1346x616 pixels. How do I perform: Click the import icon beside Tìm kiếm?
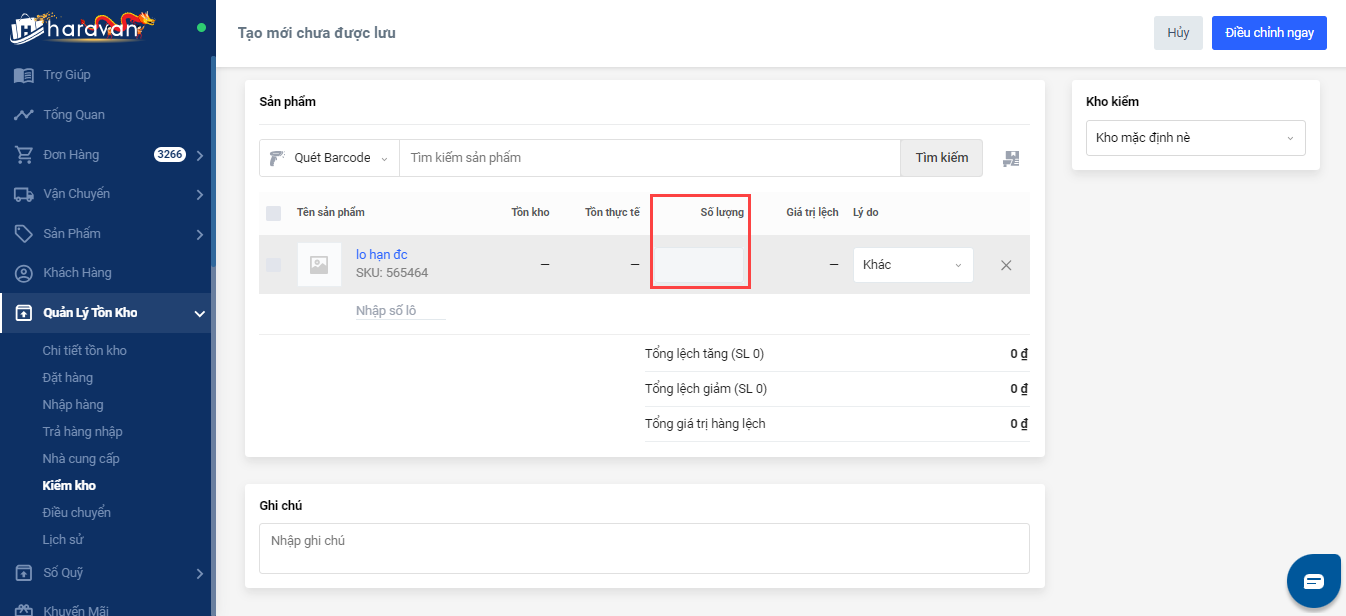click(1011, 158)
